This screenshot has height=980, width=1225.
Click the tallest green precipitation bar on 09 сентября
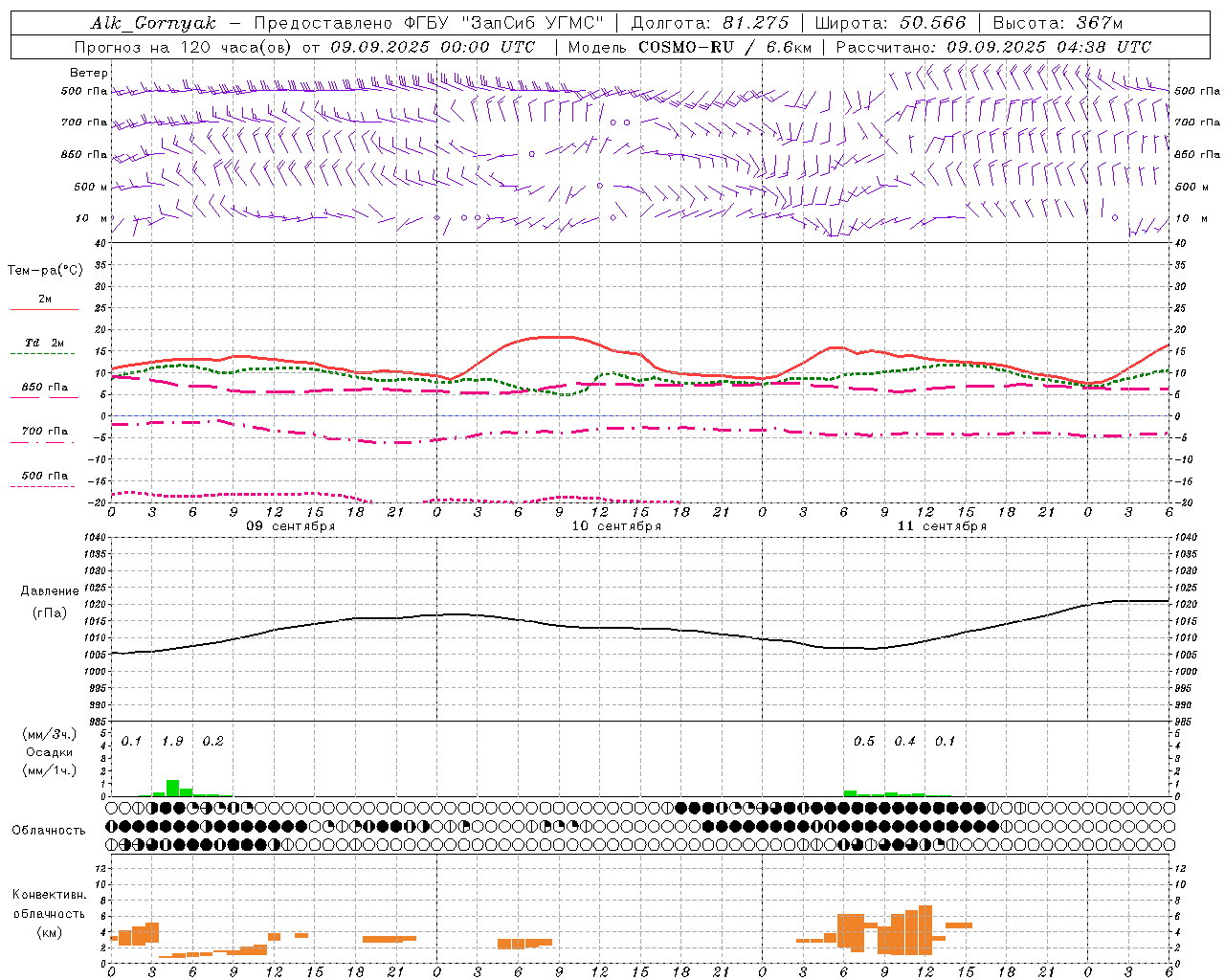(x=172, y=788)
